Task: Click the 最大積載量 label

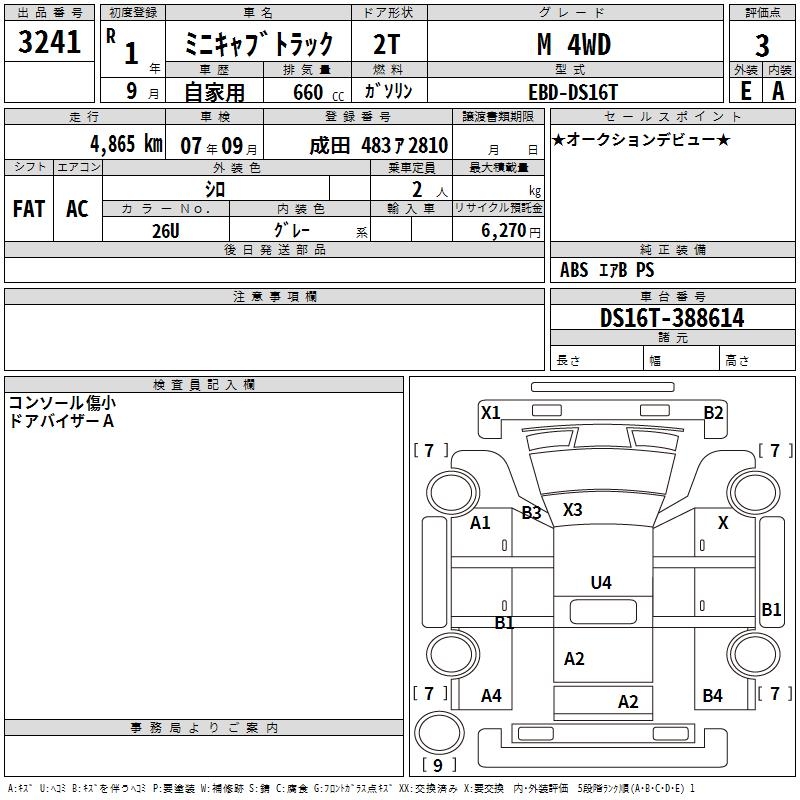Action: point(498,167)
